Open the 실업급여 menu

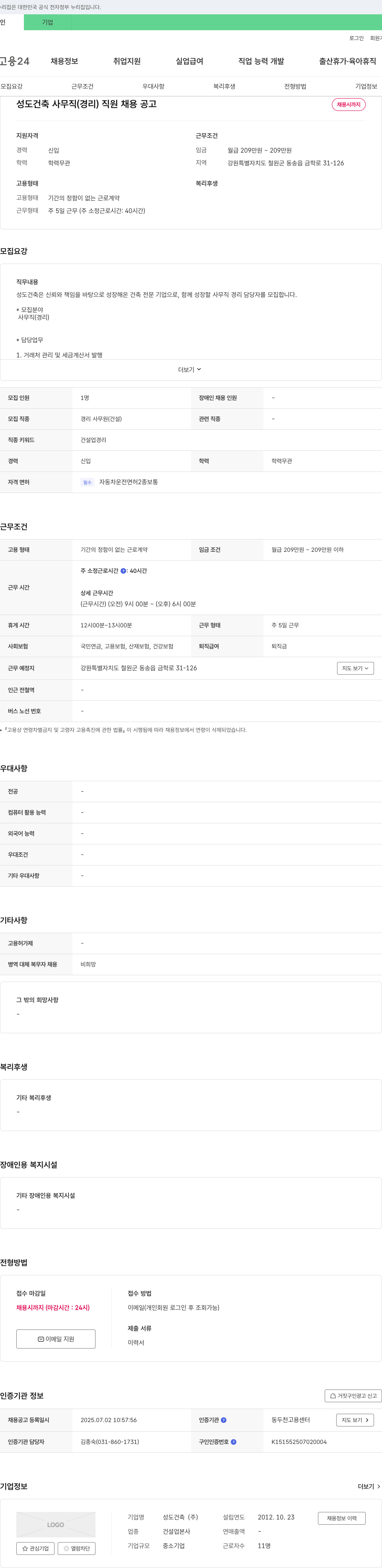189,61
